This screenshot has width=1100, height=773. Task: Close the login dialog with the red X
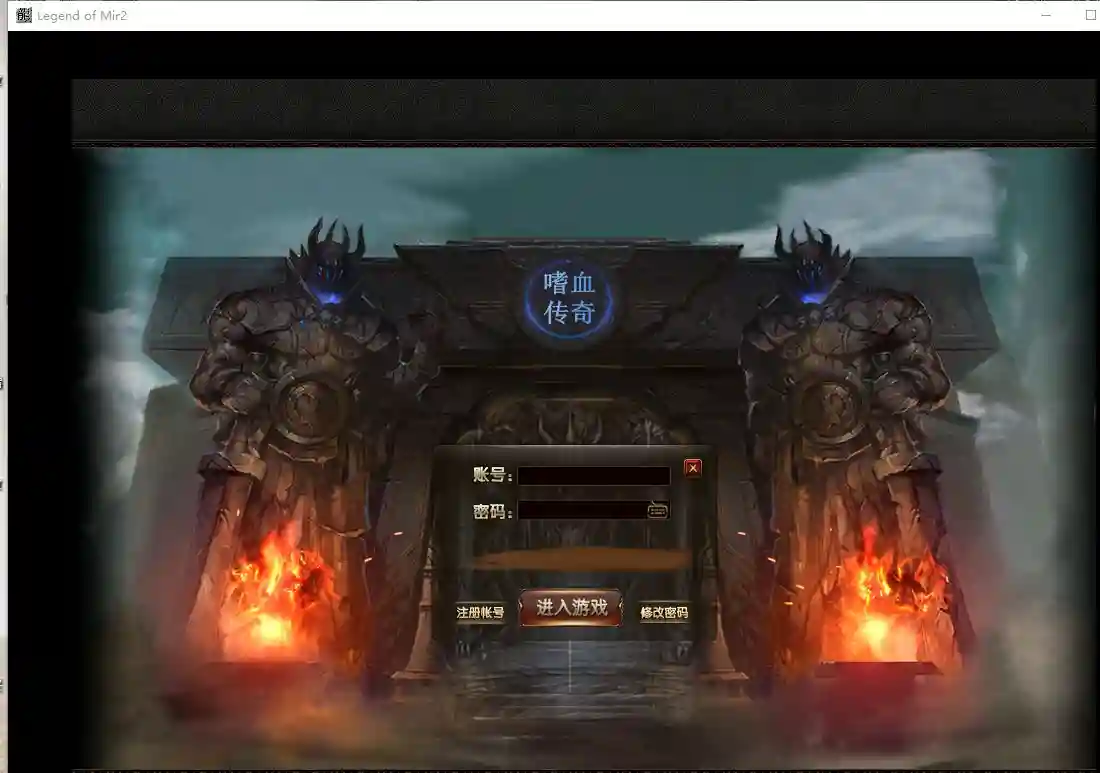[x=692, y=468]
